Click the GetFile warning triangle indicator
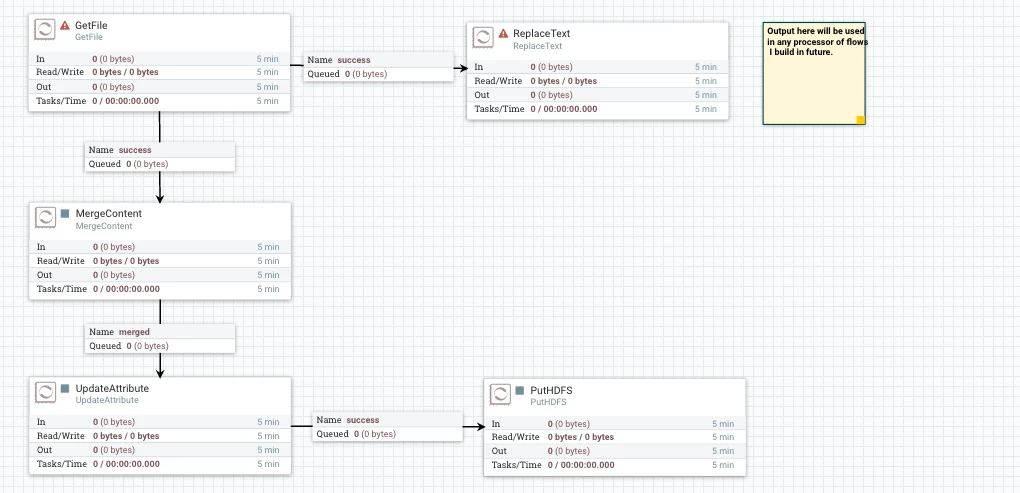The width and height of the screenshot is (1020, 493). click(x=65, y=25)
